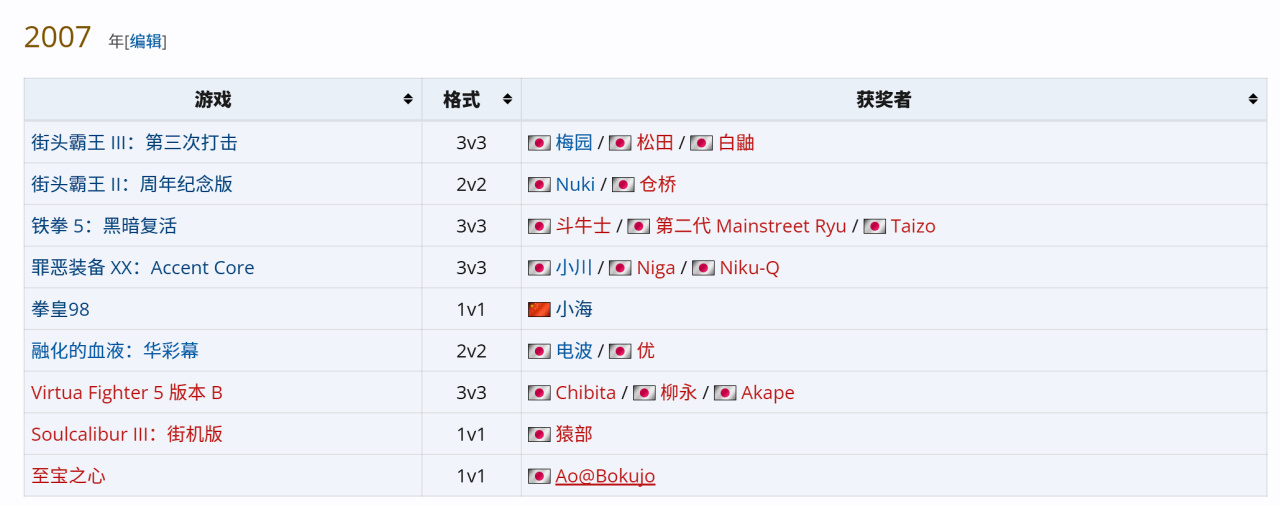Click Japan flag icon before Chibita
Screen dimensions: 1280x506
click(539, 393)
